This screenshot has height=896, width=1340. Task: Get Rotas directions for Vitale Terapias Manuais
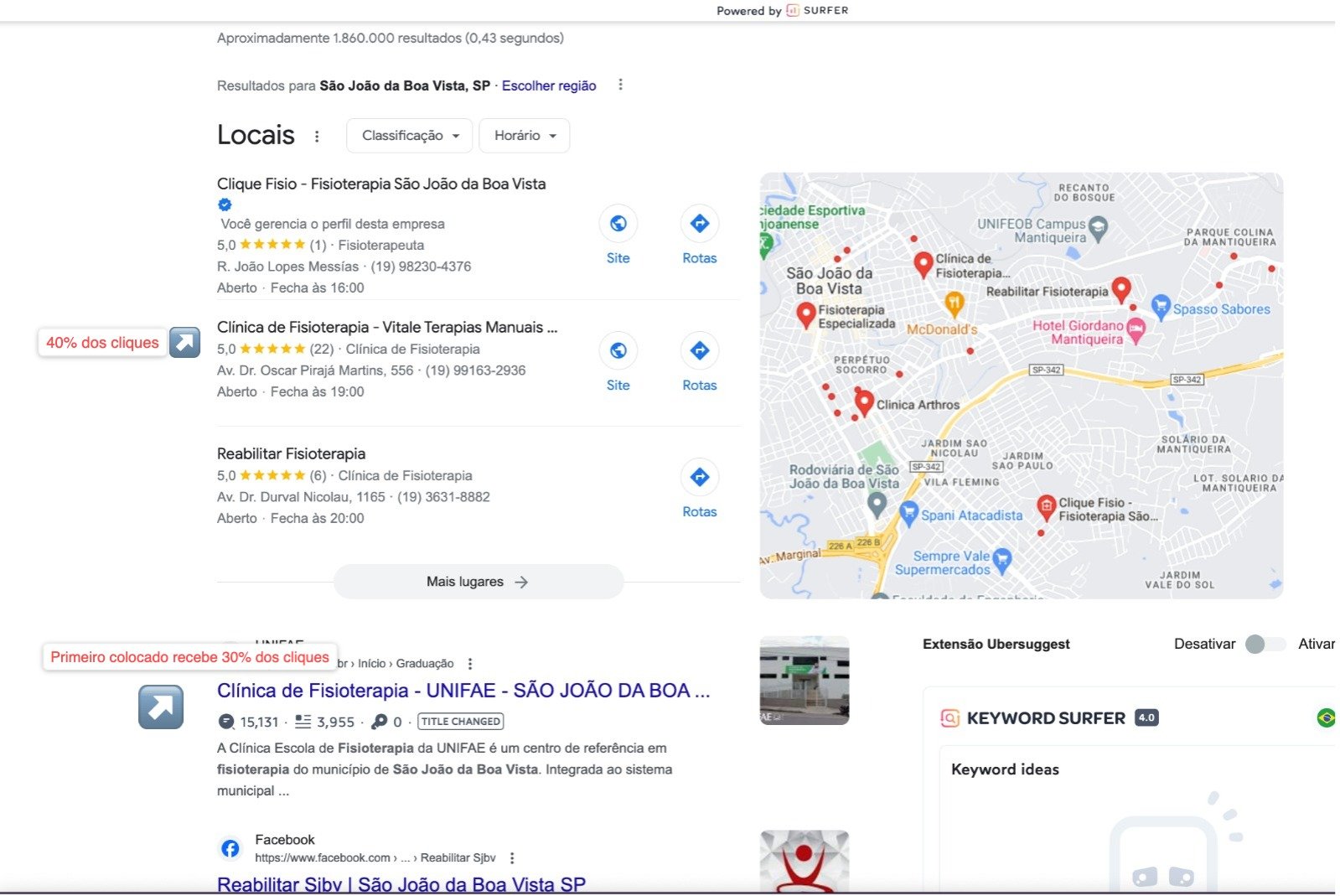coord(699,350)
